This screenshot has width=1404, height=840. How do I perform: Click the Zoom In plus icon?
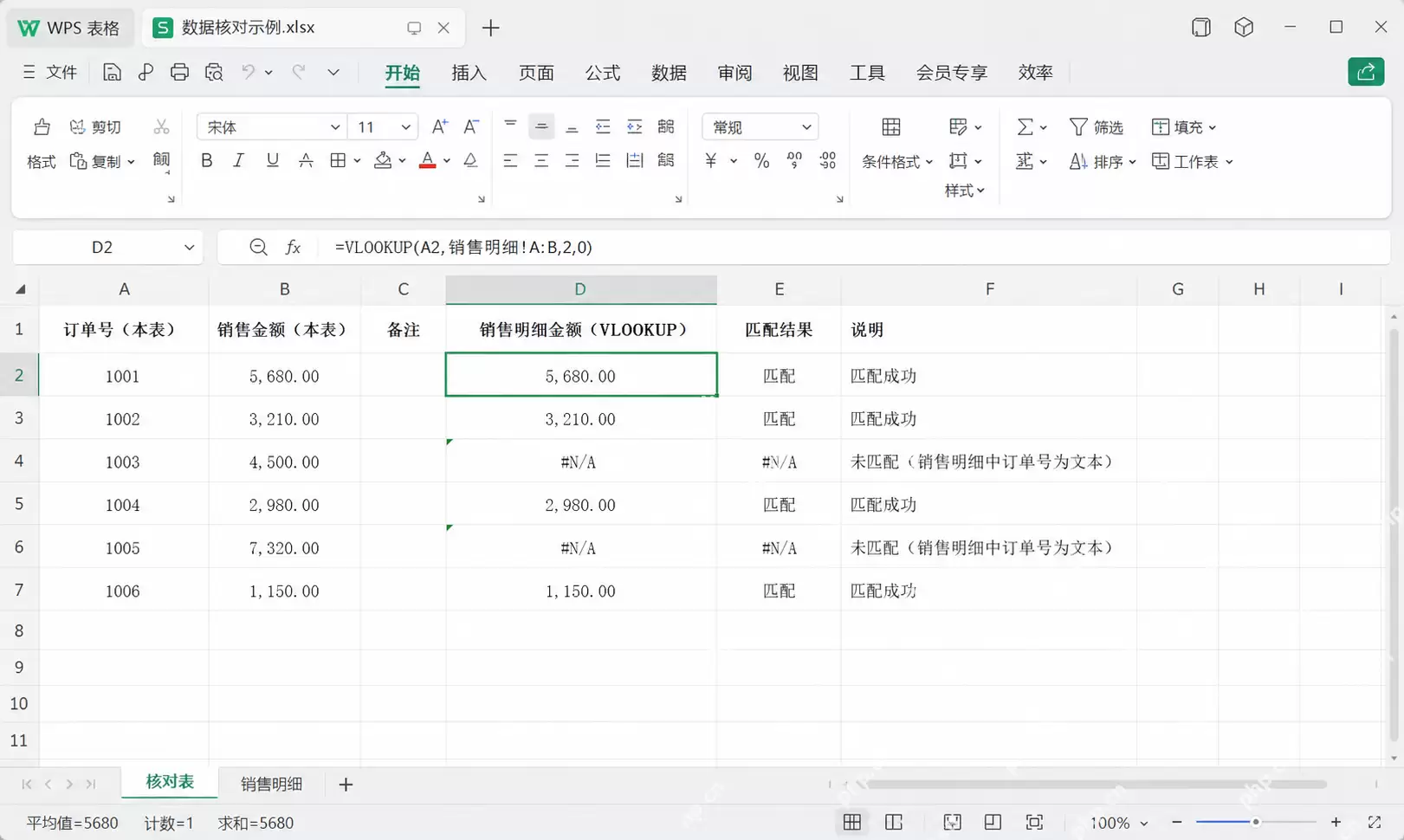pos(1336,822)
